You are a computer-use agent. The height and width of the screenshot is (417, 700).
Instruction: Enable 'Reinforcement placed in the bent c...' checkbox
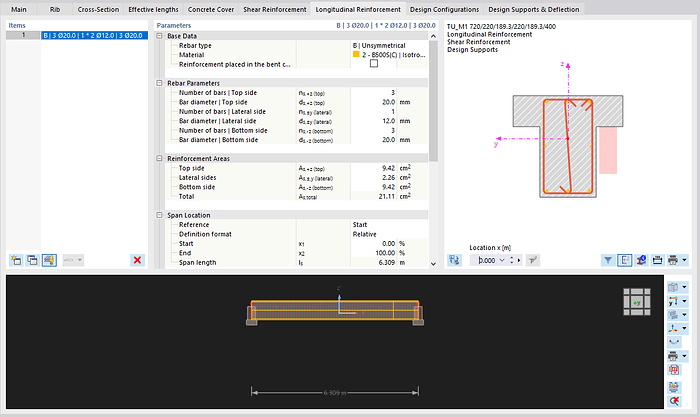coord(374,64)
